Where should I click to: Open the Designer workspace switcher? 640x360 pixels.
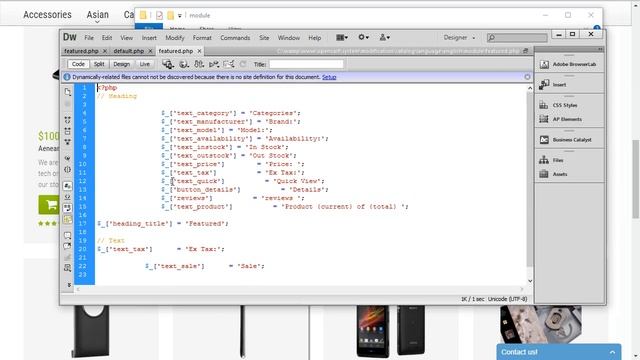pos(459,38)
